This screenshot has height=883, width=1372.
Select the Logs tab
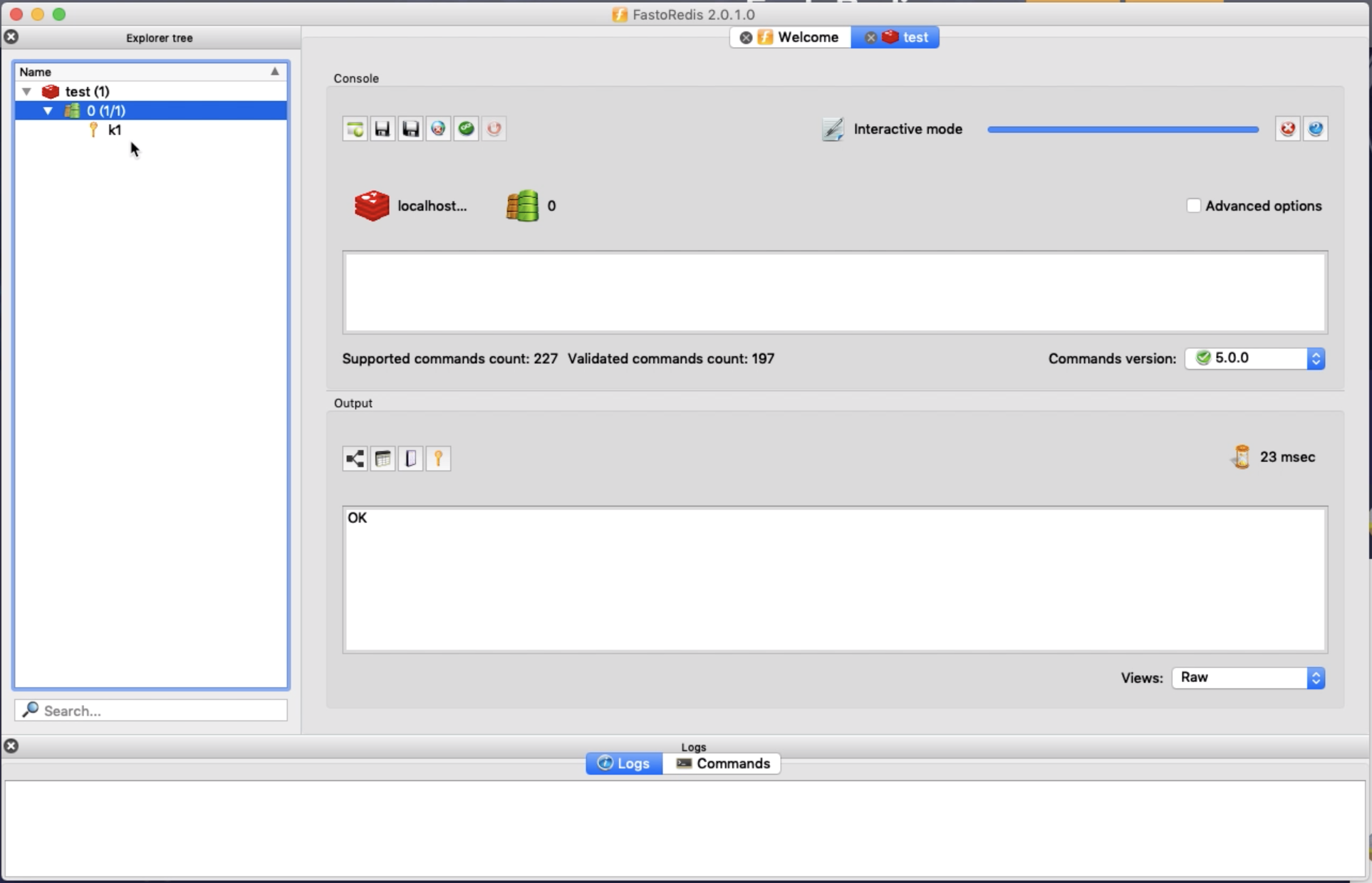tap(624, 763)
